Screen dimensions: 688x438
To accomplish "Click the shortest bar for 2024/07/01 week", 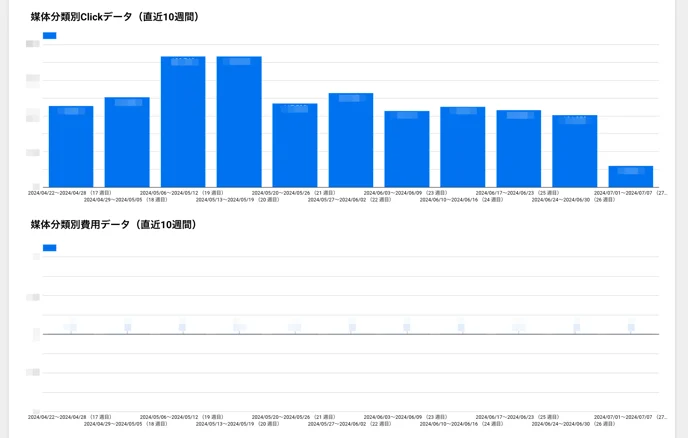I will click(x=630, y=177).
